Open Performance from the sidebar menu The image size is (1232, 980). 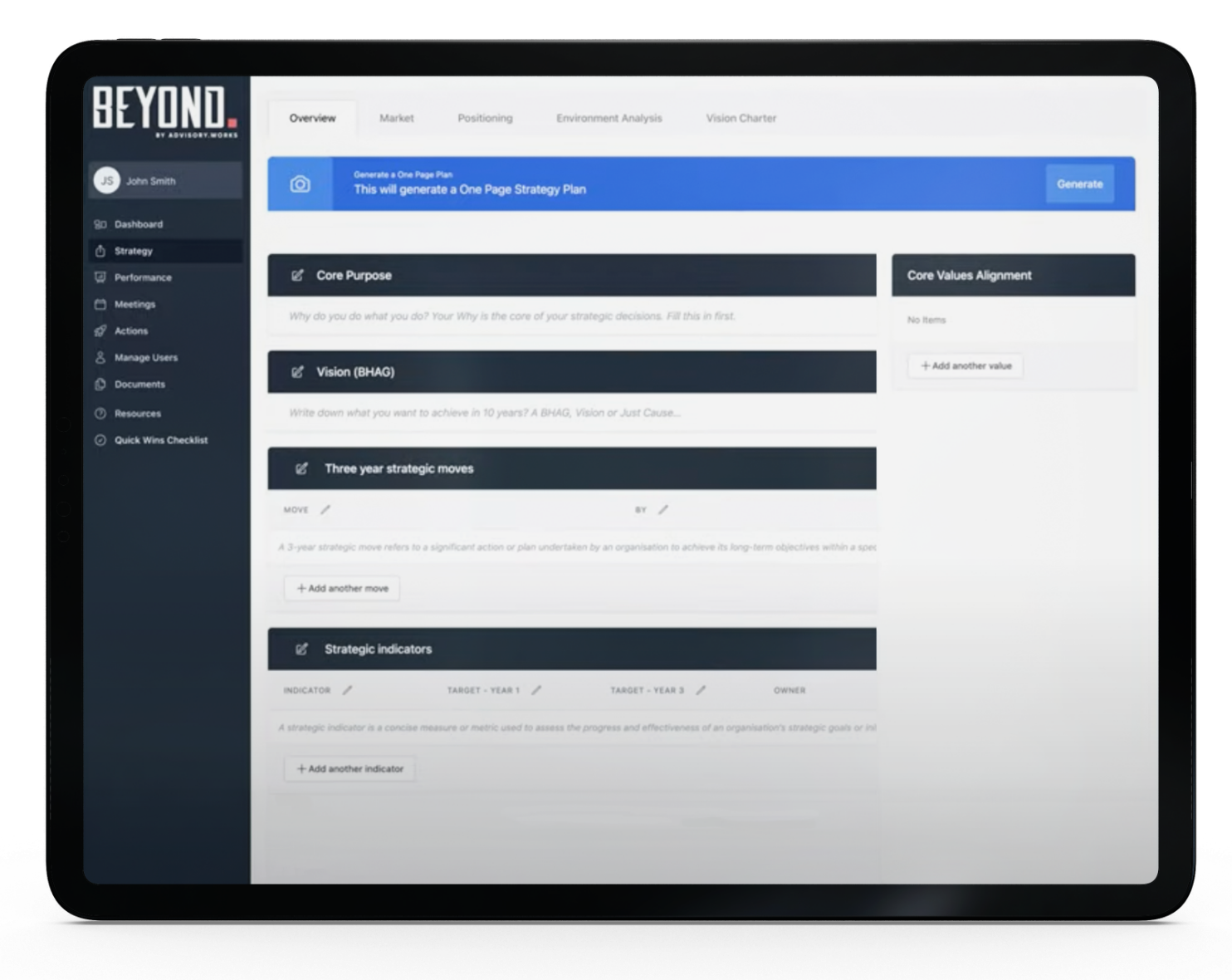tap(165, 277)
